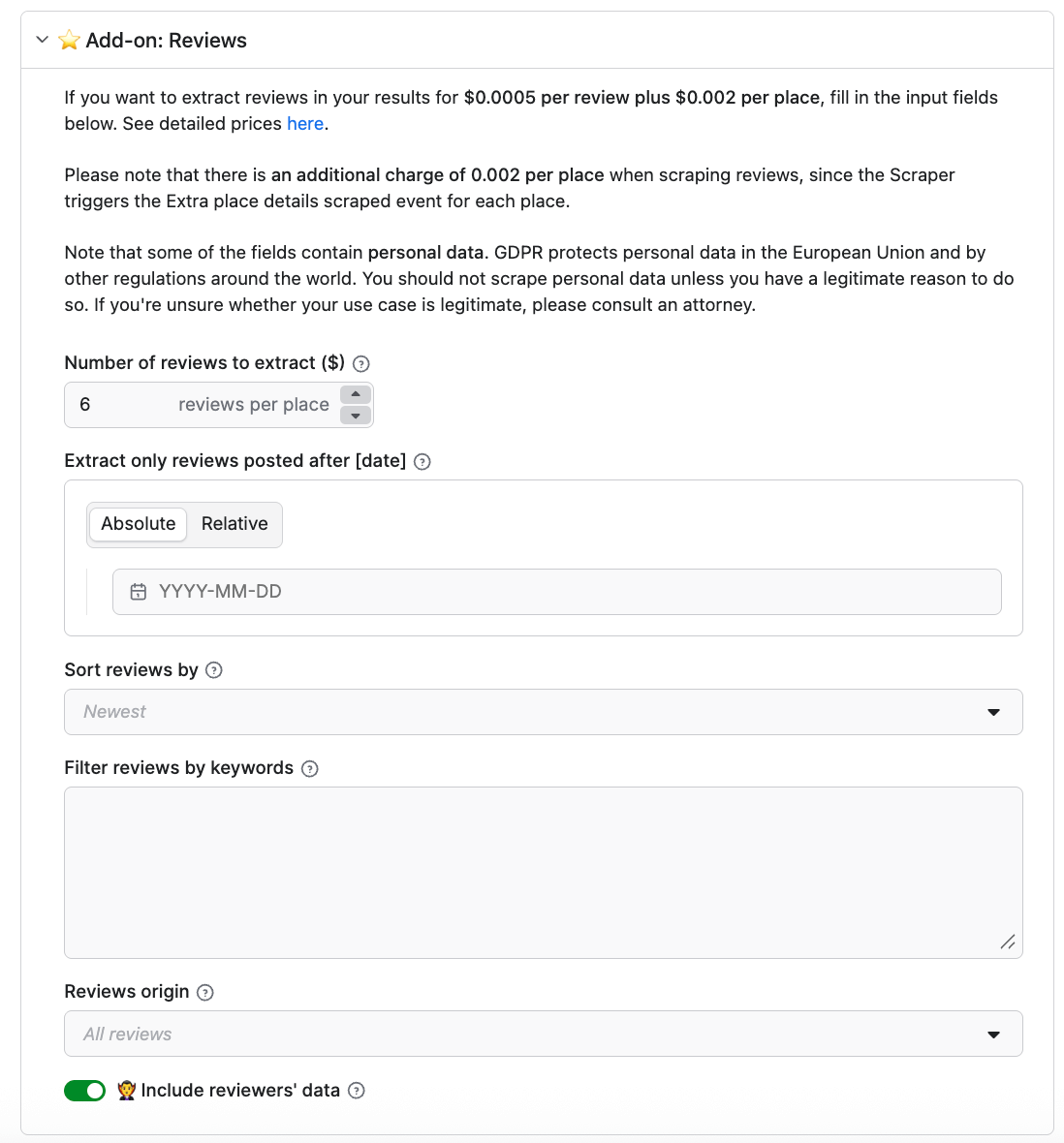The image size is (1064, 1143).
Task: Select the Absolute date tab
Action: point(139,524)
